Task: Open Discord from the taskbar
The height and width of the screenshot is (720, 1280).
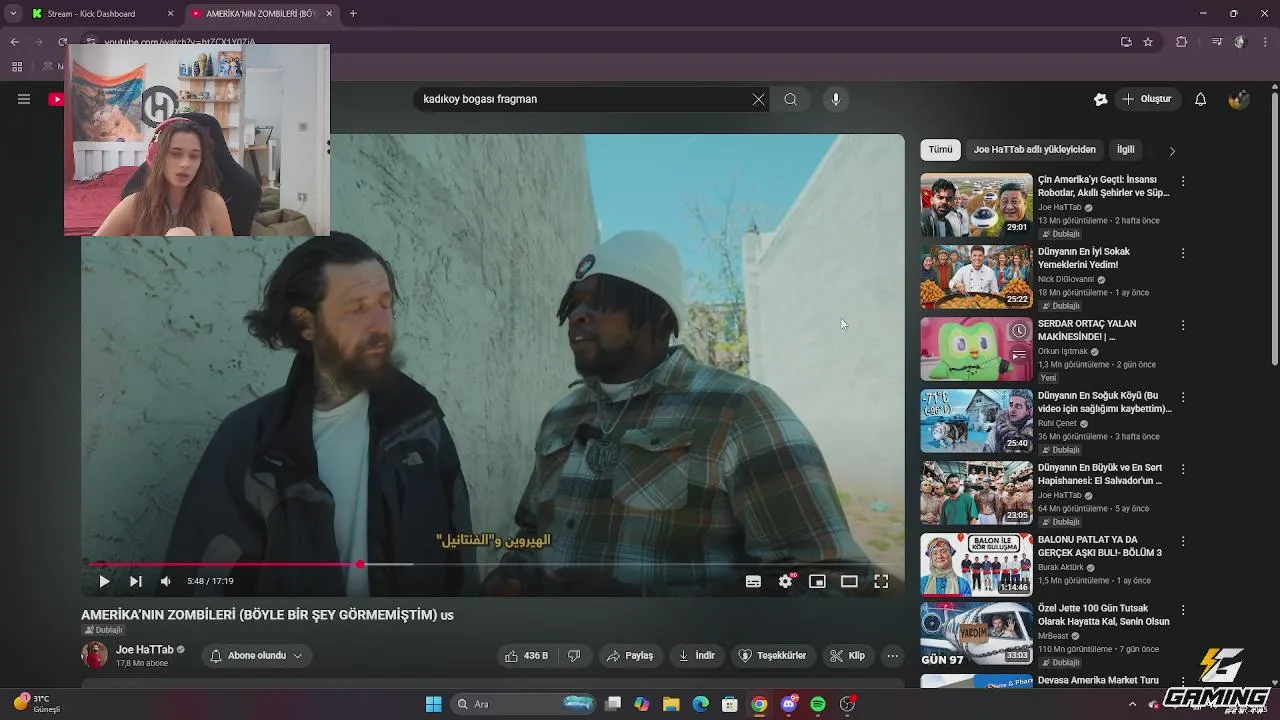Action: pyautogui.click(x=789, y=704)
